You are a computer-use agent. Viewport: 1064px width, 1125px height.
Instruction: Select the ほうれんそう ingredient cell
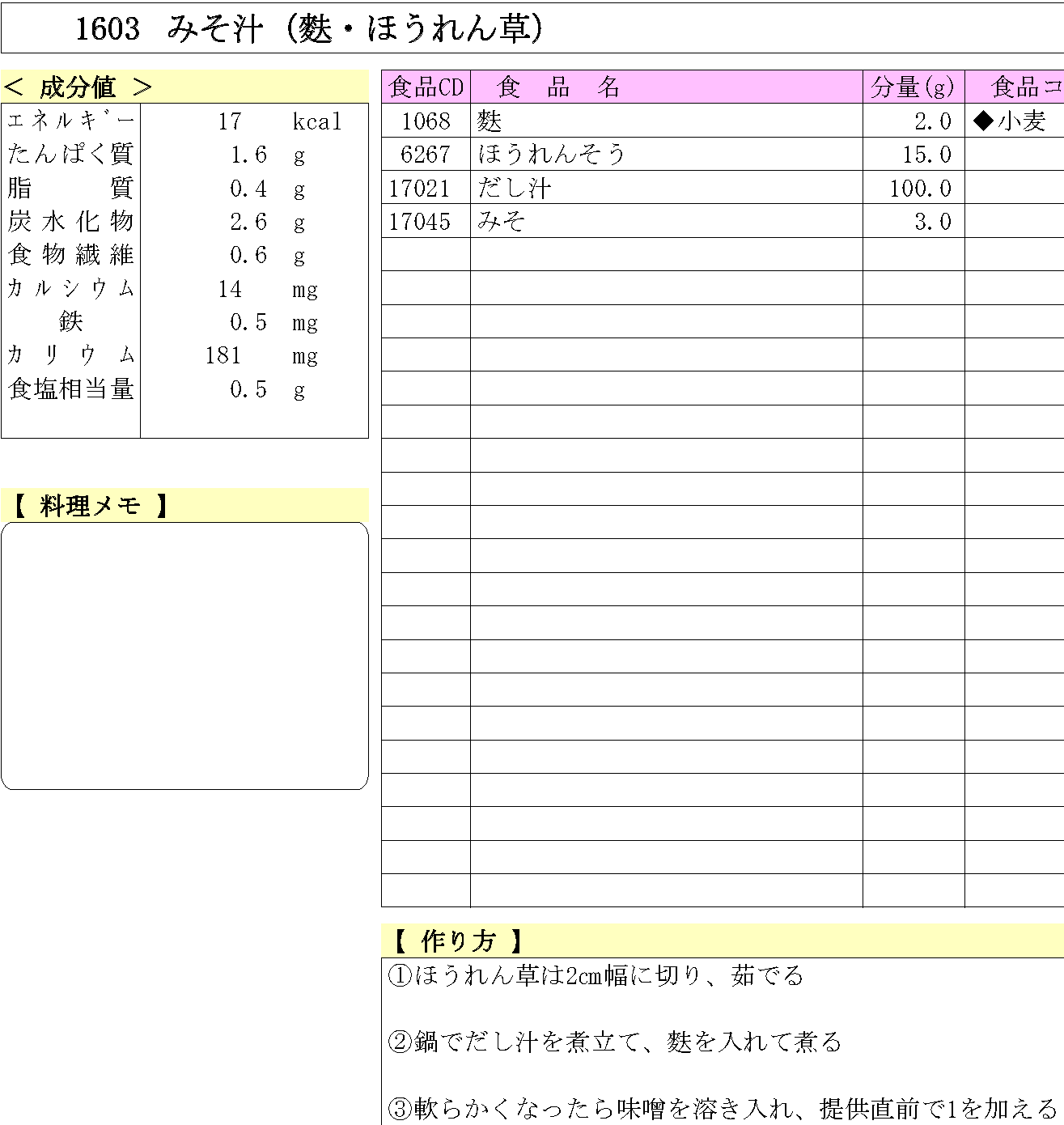(552, 155)
